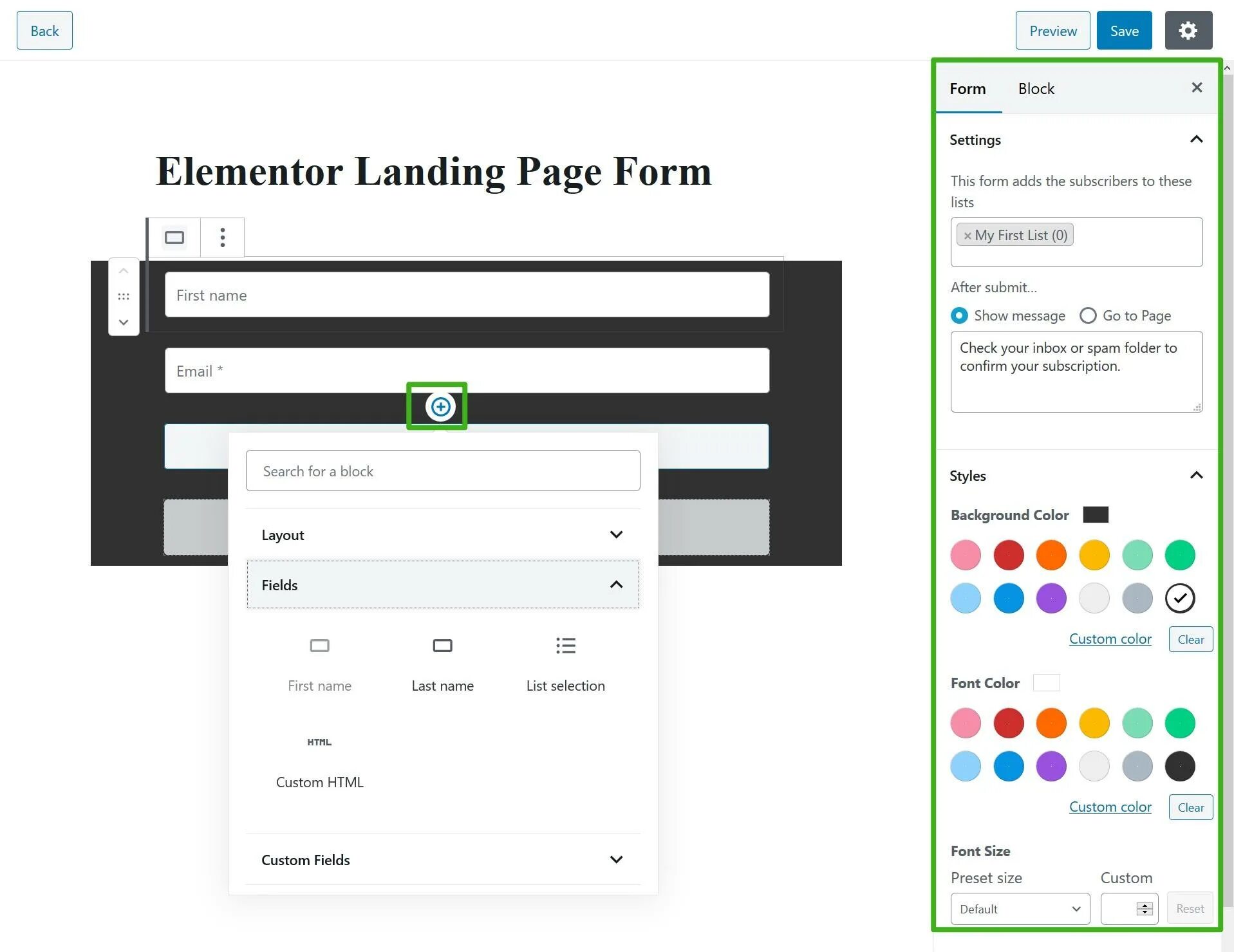Click the checked dark background color swatch
1234x952 pixels.
click(1180, 598)
